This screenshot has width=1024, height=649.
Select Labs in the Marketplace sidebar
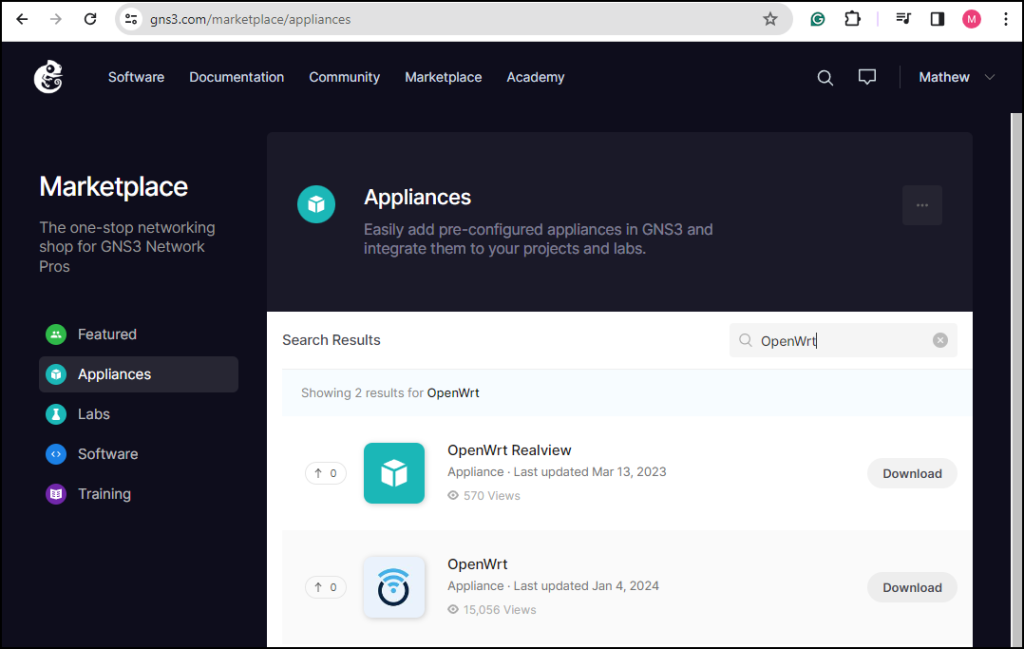pyautogui.click(x=138, y=414)
